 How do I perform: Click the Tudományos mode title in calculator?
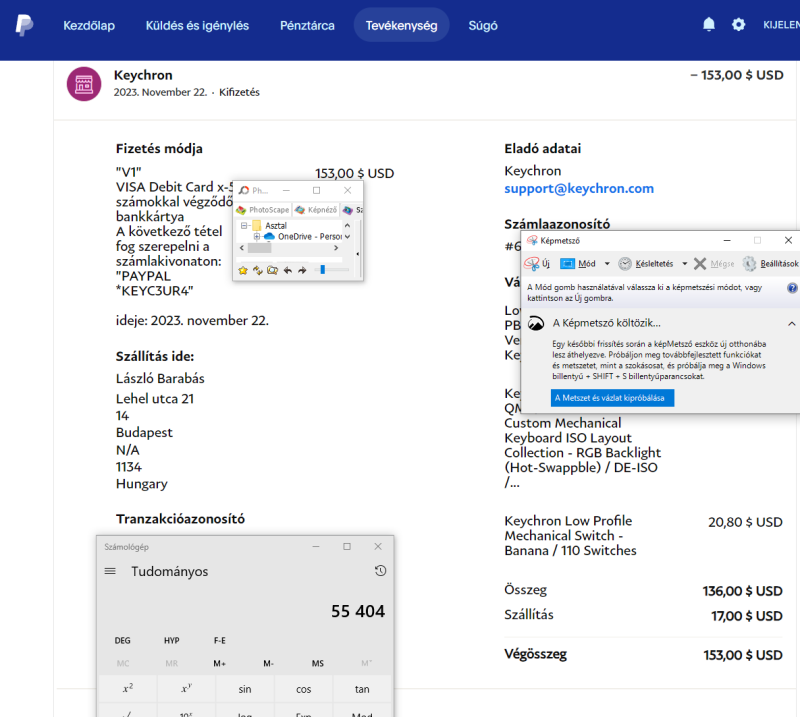point(169,571)
